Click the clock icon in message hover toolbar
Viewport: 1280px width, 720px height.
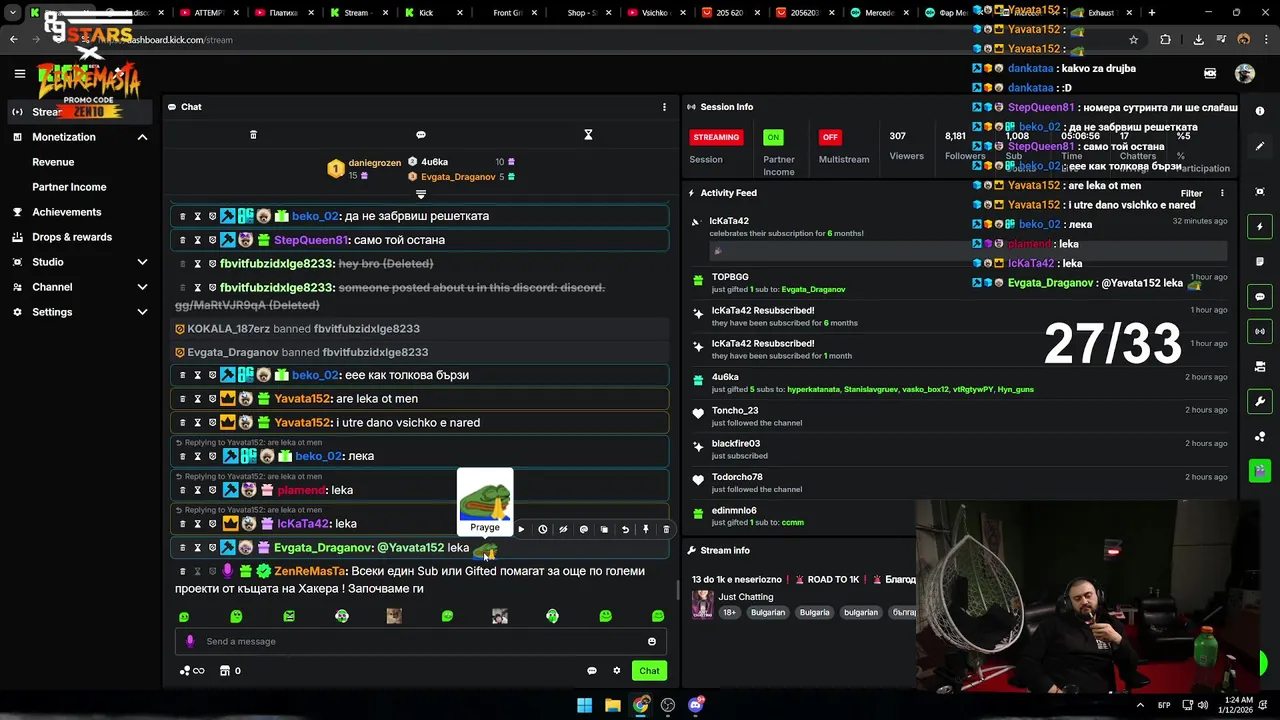[542, 530]
